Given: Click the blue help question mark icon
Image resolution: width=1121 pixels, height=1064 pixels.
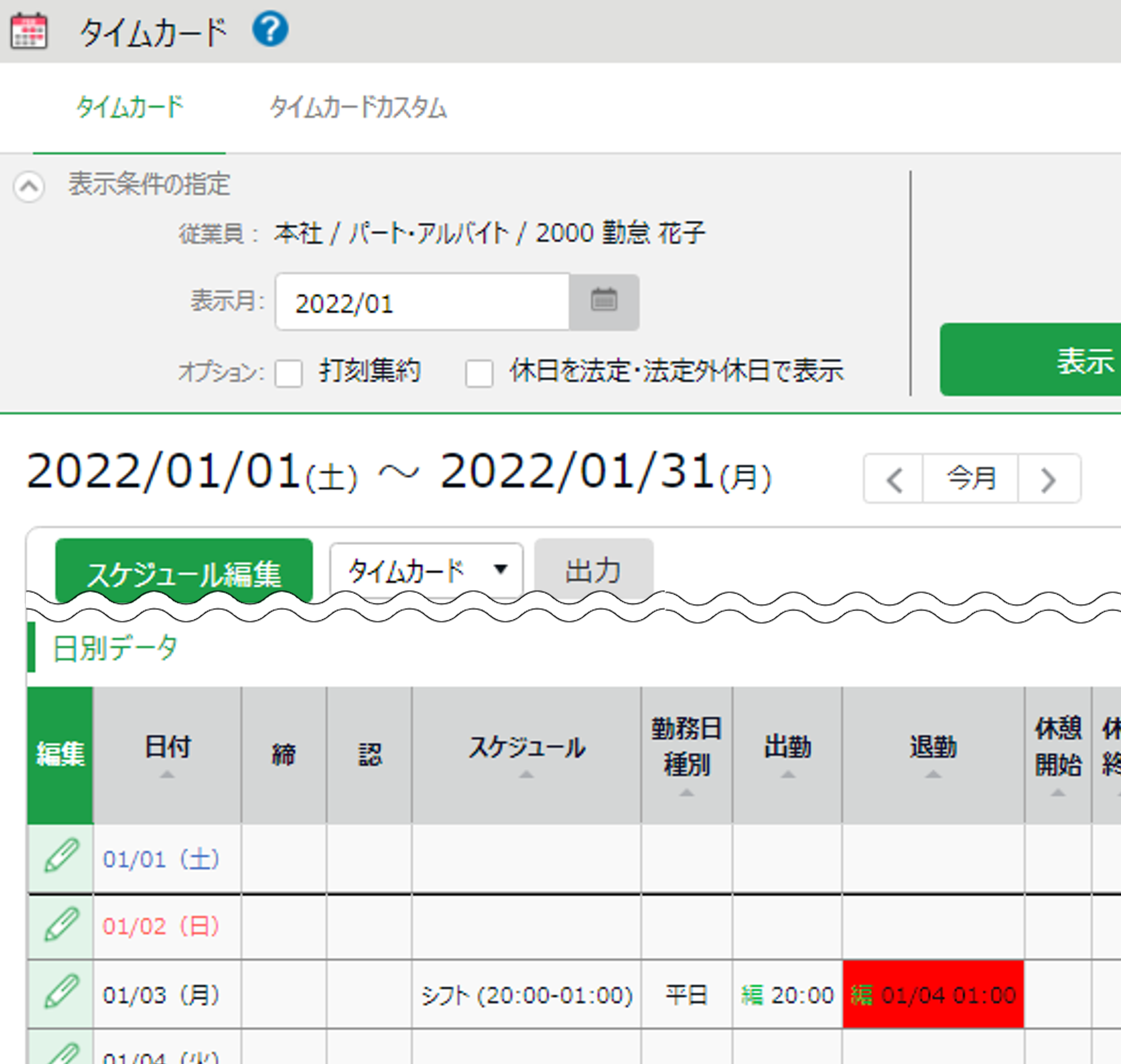Looking at the screenshot, I should (x=270, y=30).
